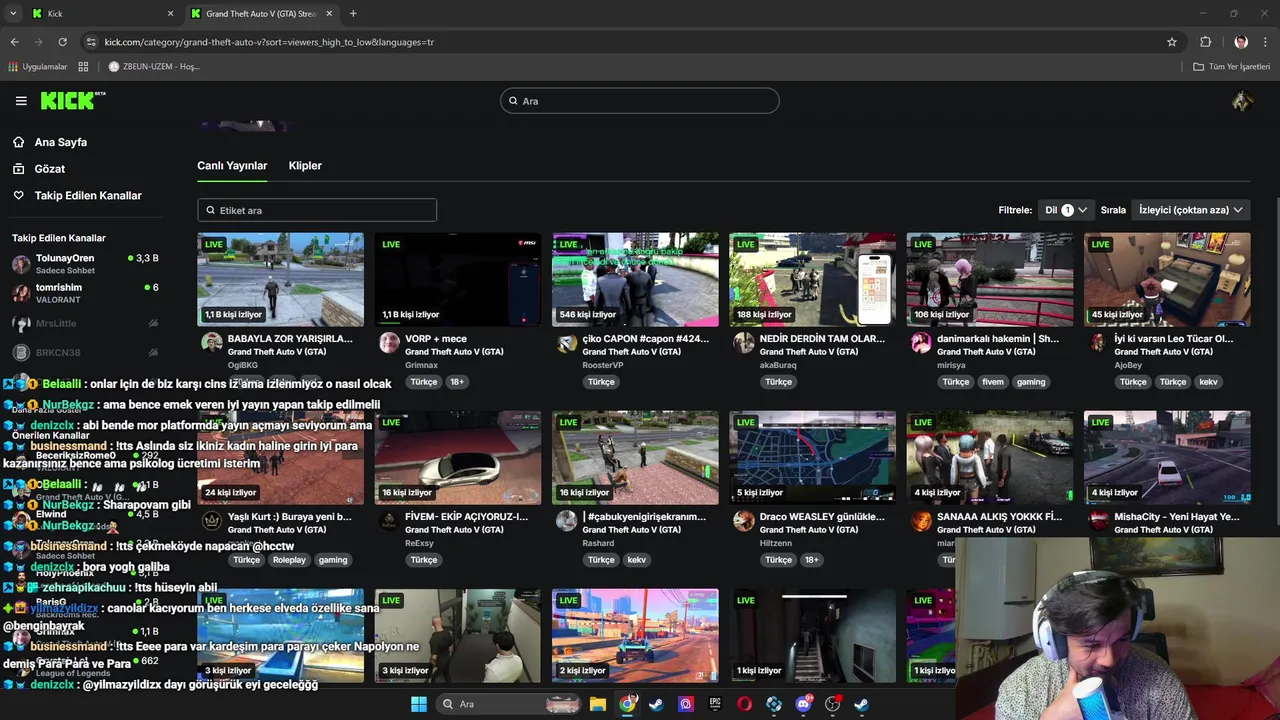Open RoosterVP channel avatar
Image resolution: width=1280 pixels, height=720 pixels.
coord(566,343)
